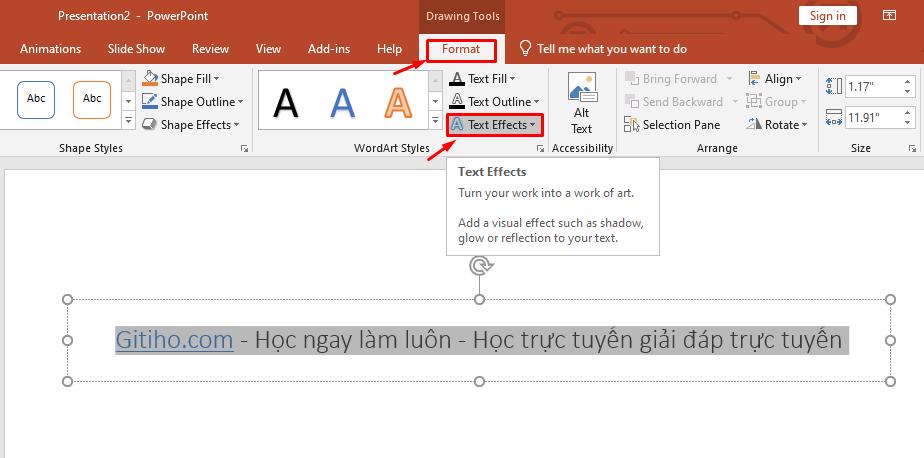Click the Selection Pane icon
This screenshot has width=924, height=458.
[x=632, y=124]
